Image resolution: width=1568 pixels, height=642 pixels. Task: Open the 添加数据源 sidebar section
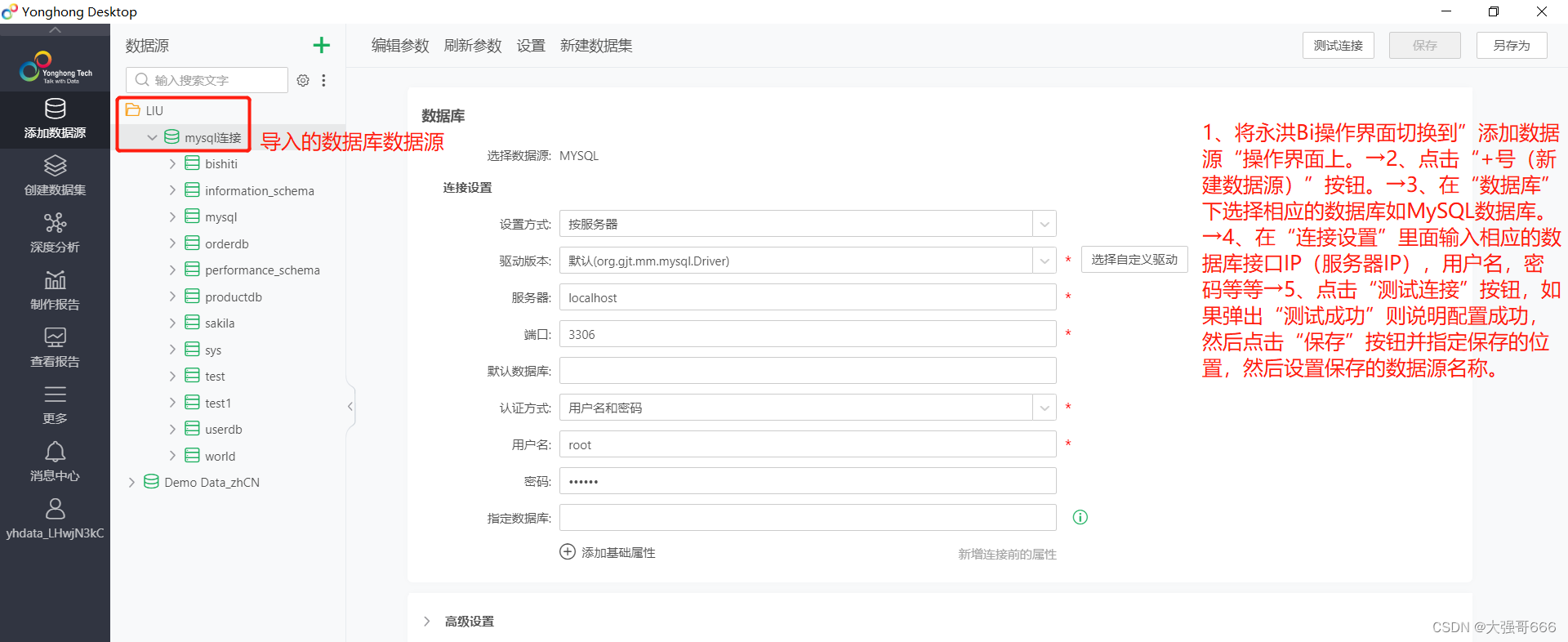tap(55, 119)
